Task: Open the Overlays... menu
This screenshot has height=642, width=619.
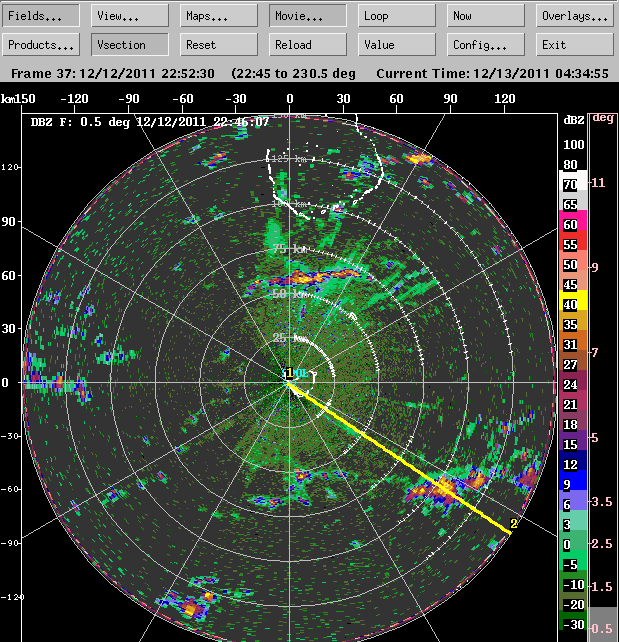Action: pos(575,16)
